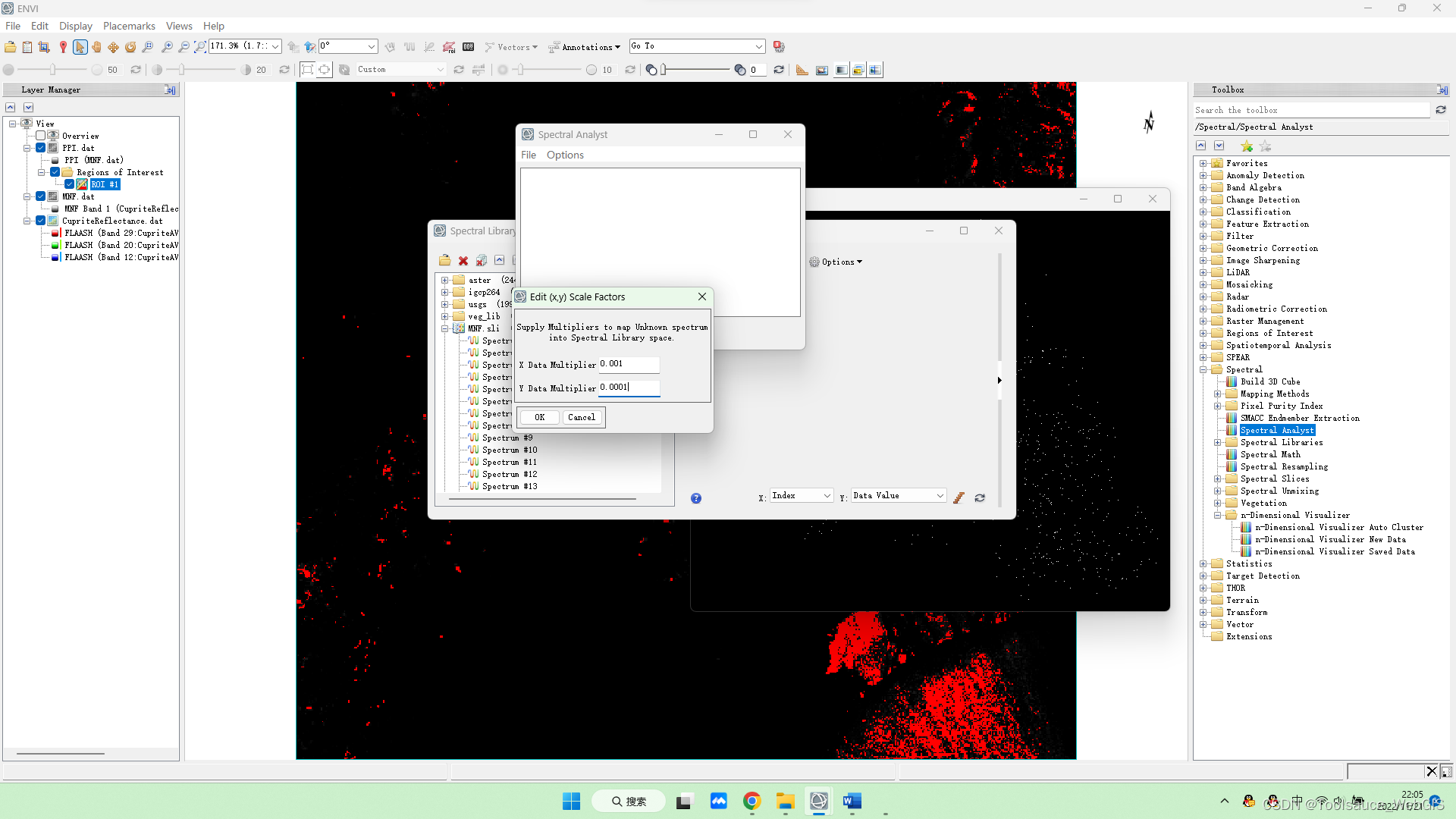Toggle PPI.dat layer visibility checkbox
The height and width of the screenshot is (819, 1456).
[41, 148]
